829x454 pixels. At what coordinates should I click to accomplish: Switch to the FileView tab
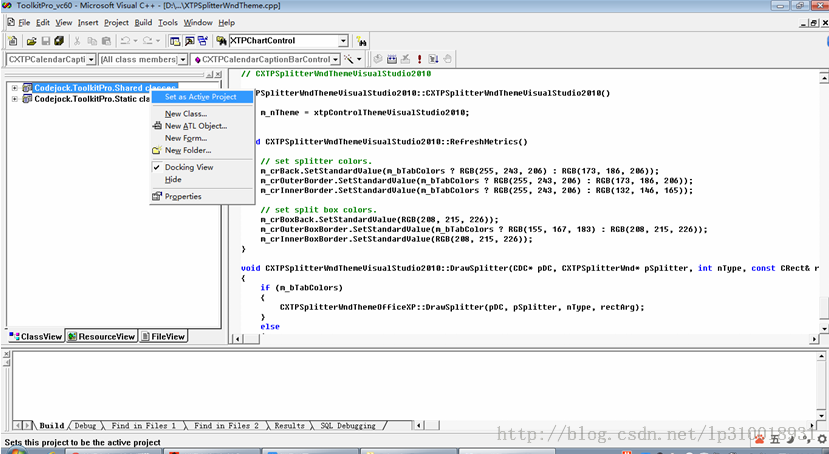[163, 336]
